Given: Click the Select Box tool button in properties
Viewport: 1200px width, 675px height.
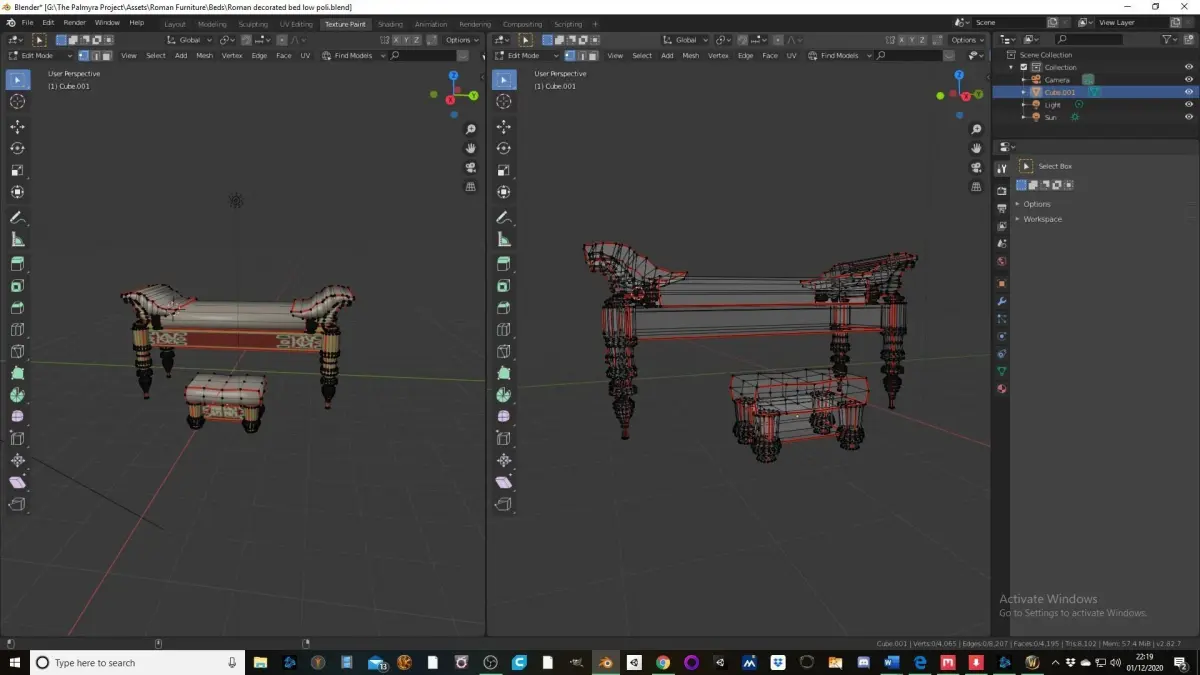Looking at the screenshot, I should (x=1025, y=166).
